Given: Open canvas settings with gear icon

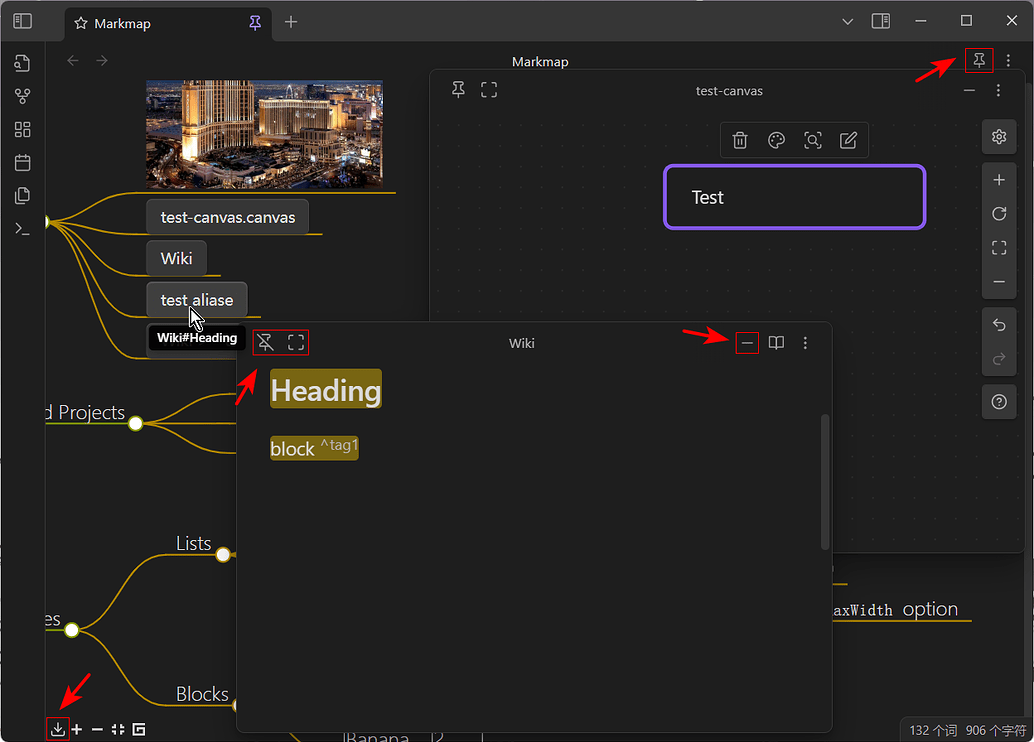Looking at the screenshot, I should coord(999,137).
